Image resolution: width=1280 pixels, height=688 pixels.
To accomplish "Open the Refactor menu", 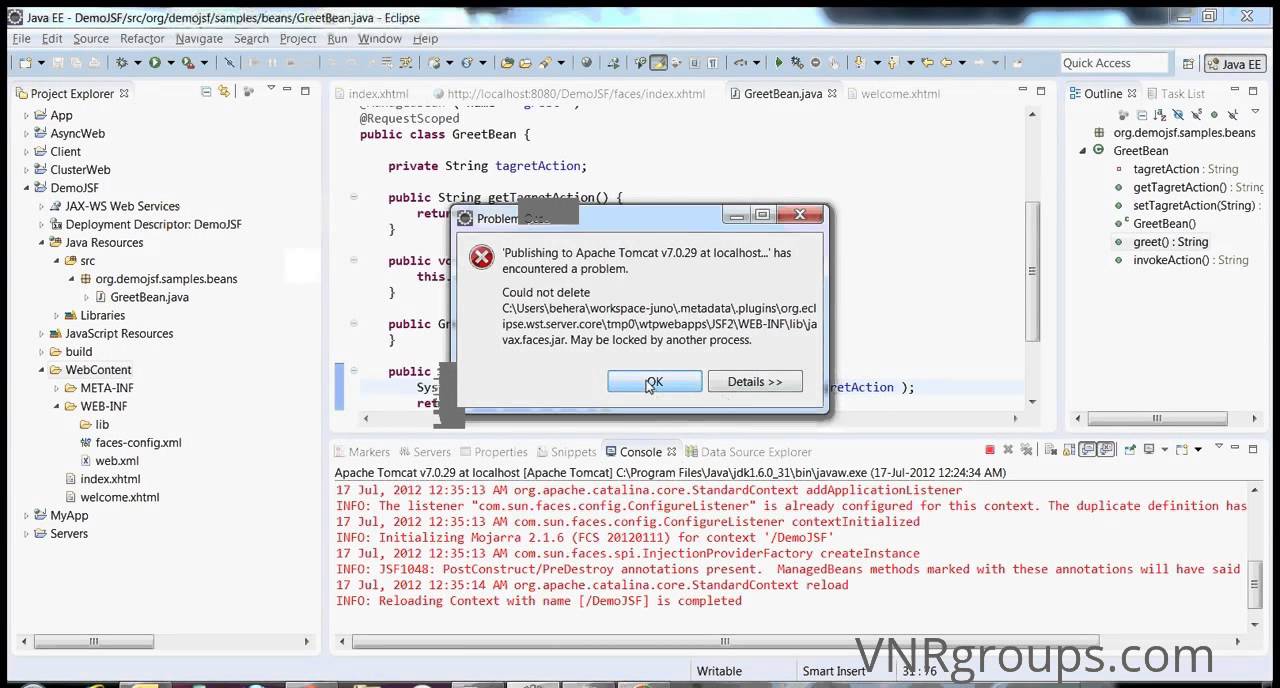I will (x=142, y=38).
